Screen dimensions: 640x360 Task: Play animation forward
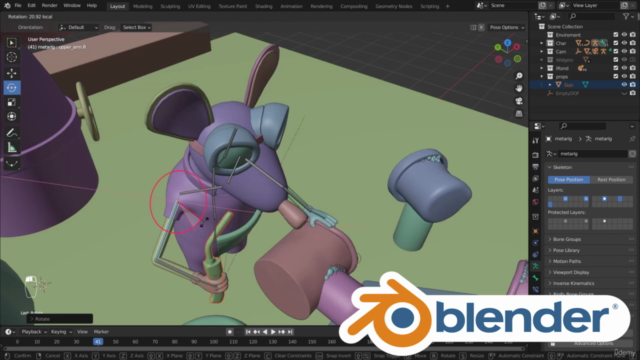pyautogui.click(x=273, y=332)
